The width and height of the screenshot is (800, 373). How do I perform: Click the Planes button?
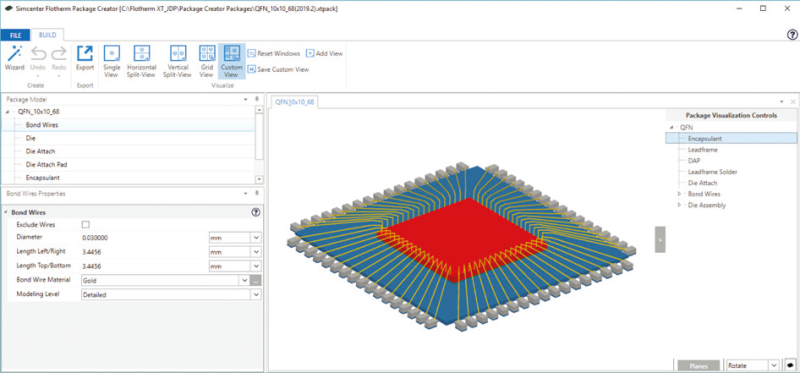coord(697,365)
